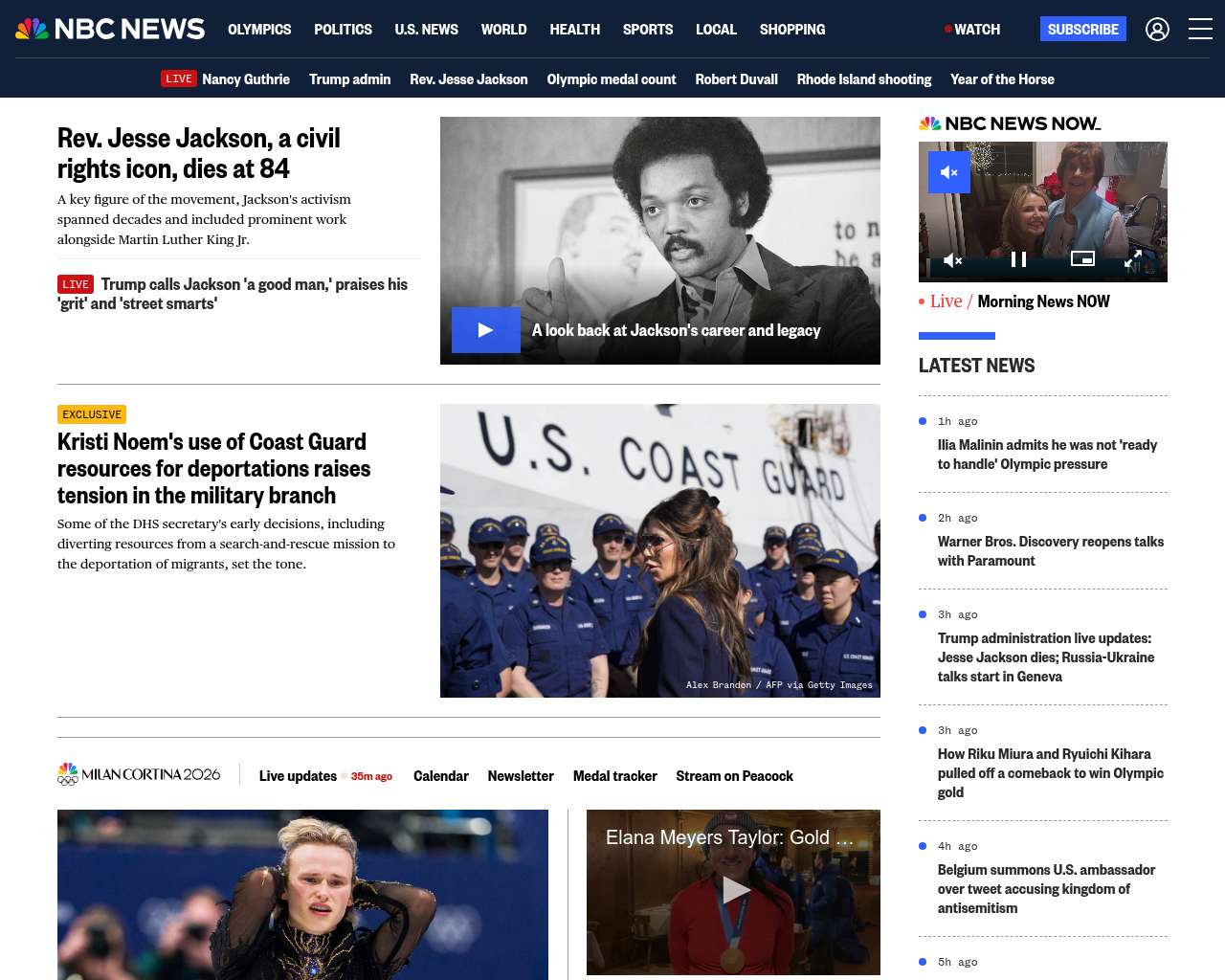The height and width of the screenshot is (980, 1225).
Task: Click the Milan Cortina 2026 logo
Action: (x=139, y=774)
